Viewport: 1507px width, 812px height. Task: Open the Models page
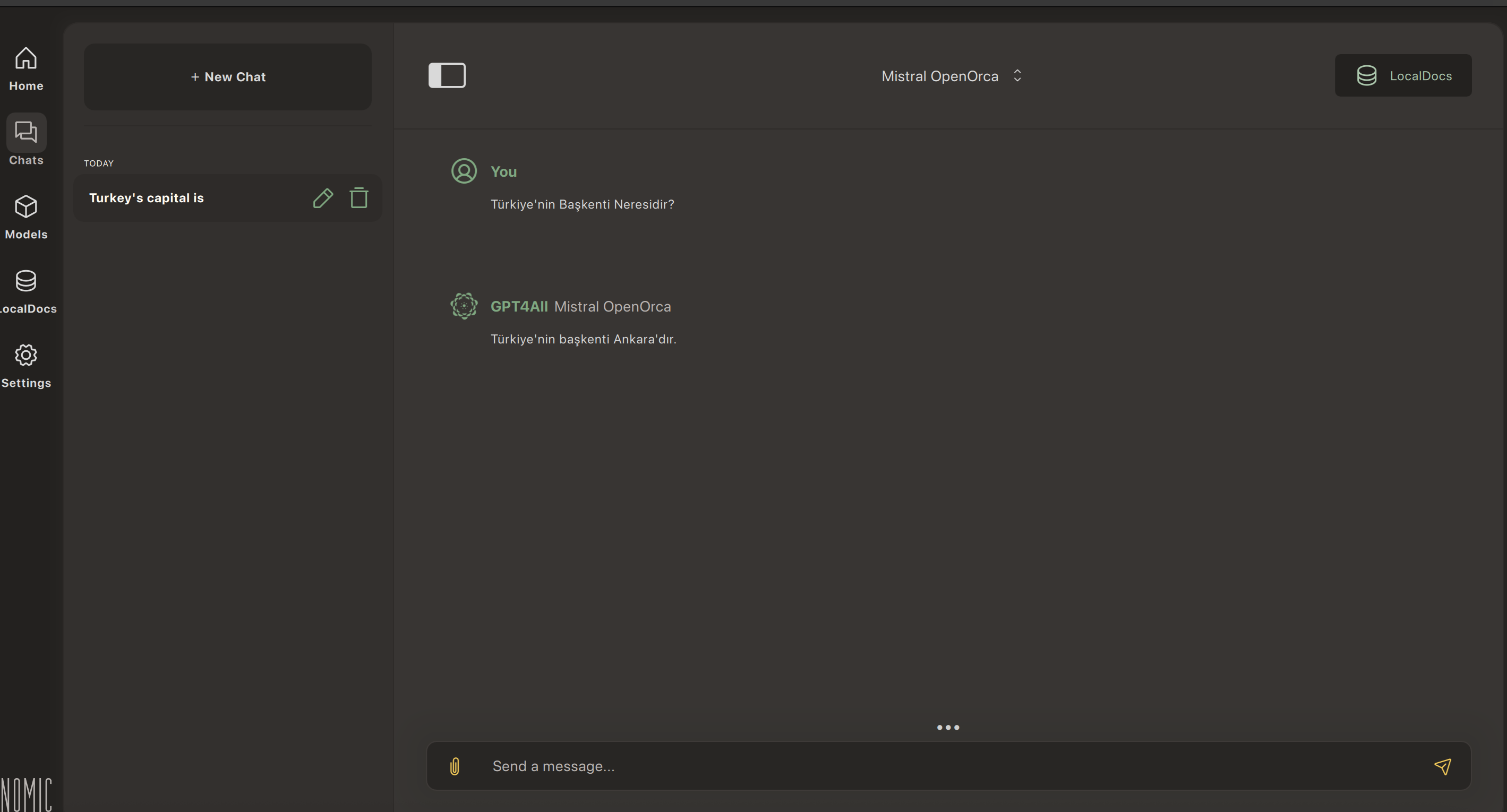(25, 217)
